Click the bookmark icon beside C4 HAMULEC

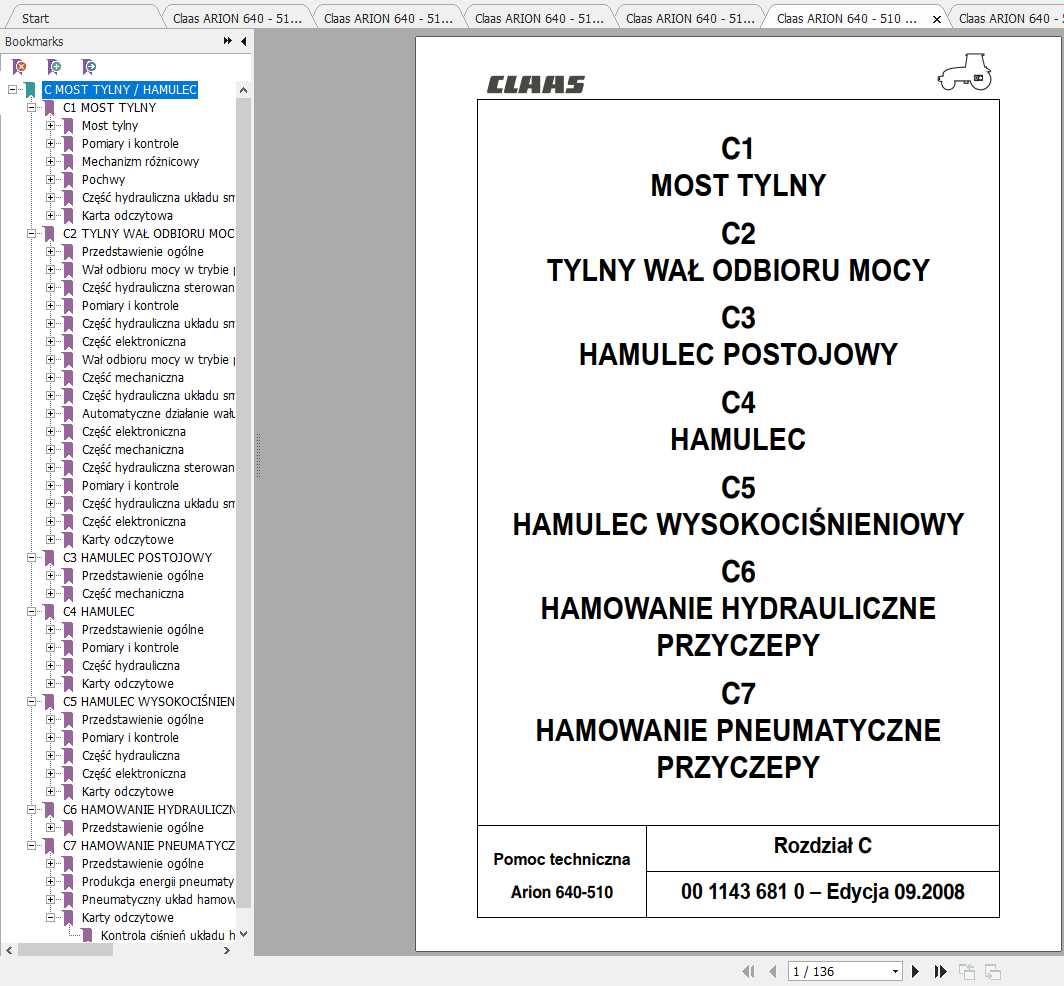click(50, 611)
